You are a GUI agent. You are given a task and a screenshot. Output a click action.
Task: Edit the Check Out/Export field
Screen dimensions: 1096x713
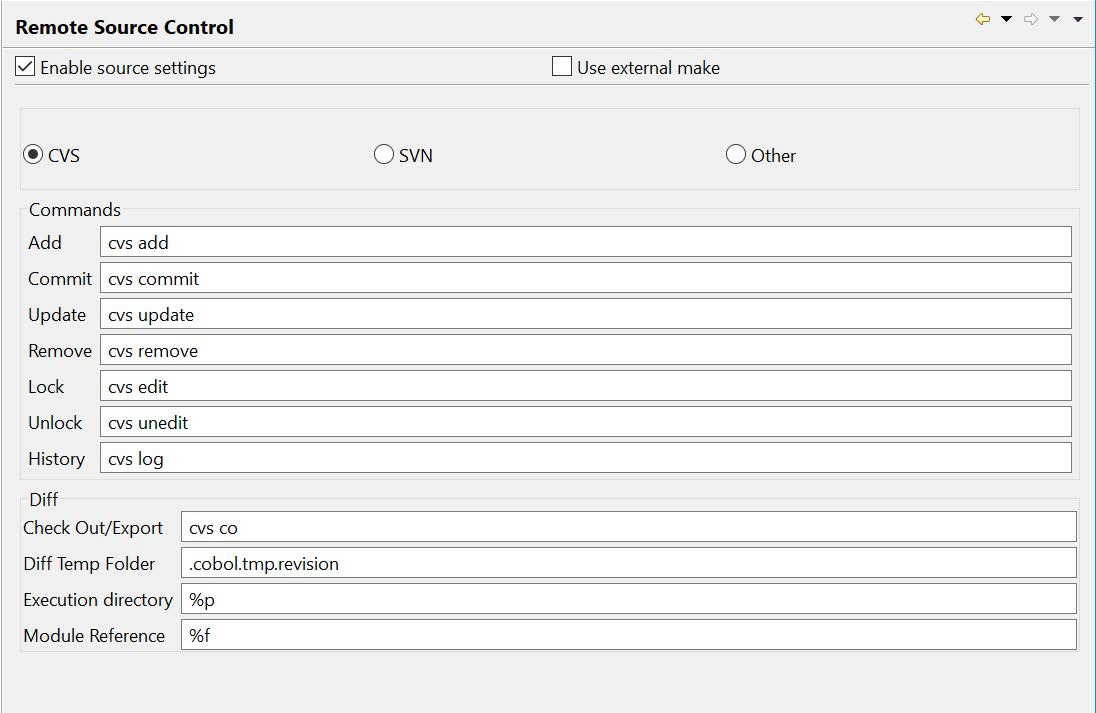pos(628,526)
